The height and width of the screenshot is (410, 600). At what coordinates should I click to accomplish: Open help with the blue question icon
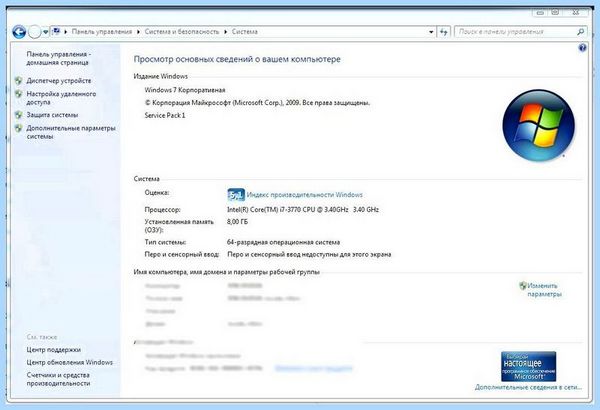(582, 47)
